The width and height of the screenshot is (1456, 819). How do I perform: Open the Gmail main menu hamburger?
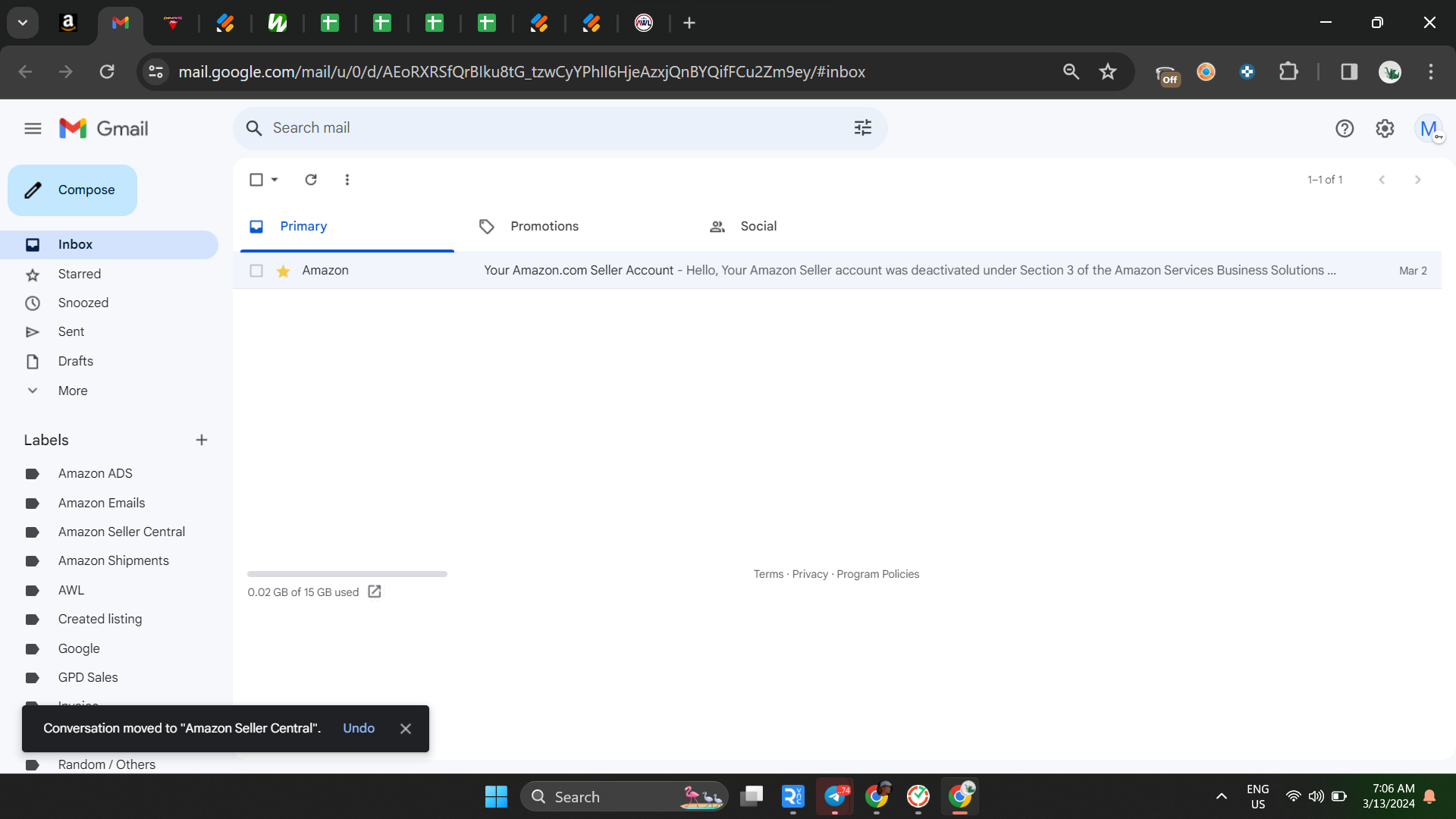click(x=33, y=129)
